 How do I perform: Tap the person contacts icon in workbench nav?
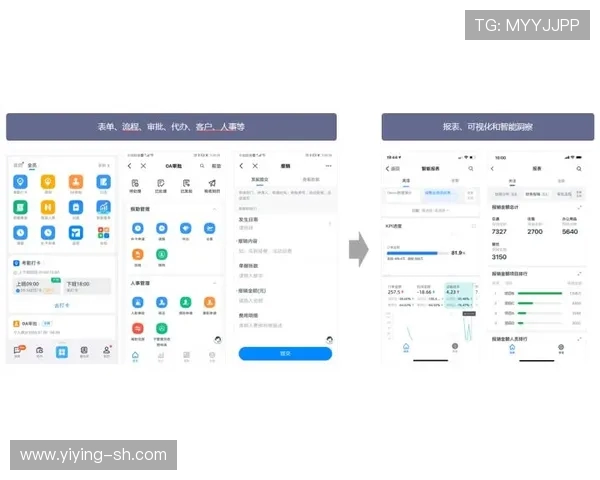click(x=107, y=350)
